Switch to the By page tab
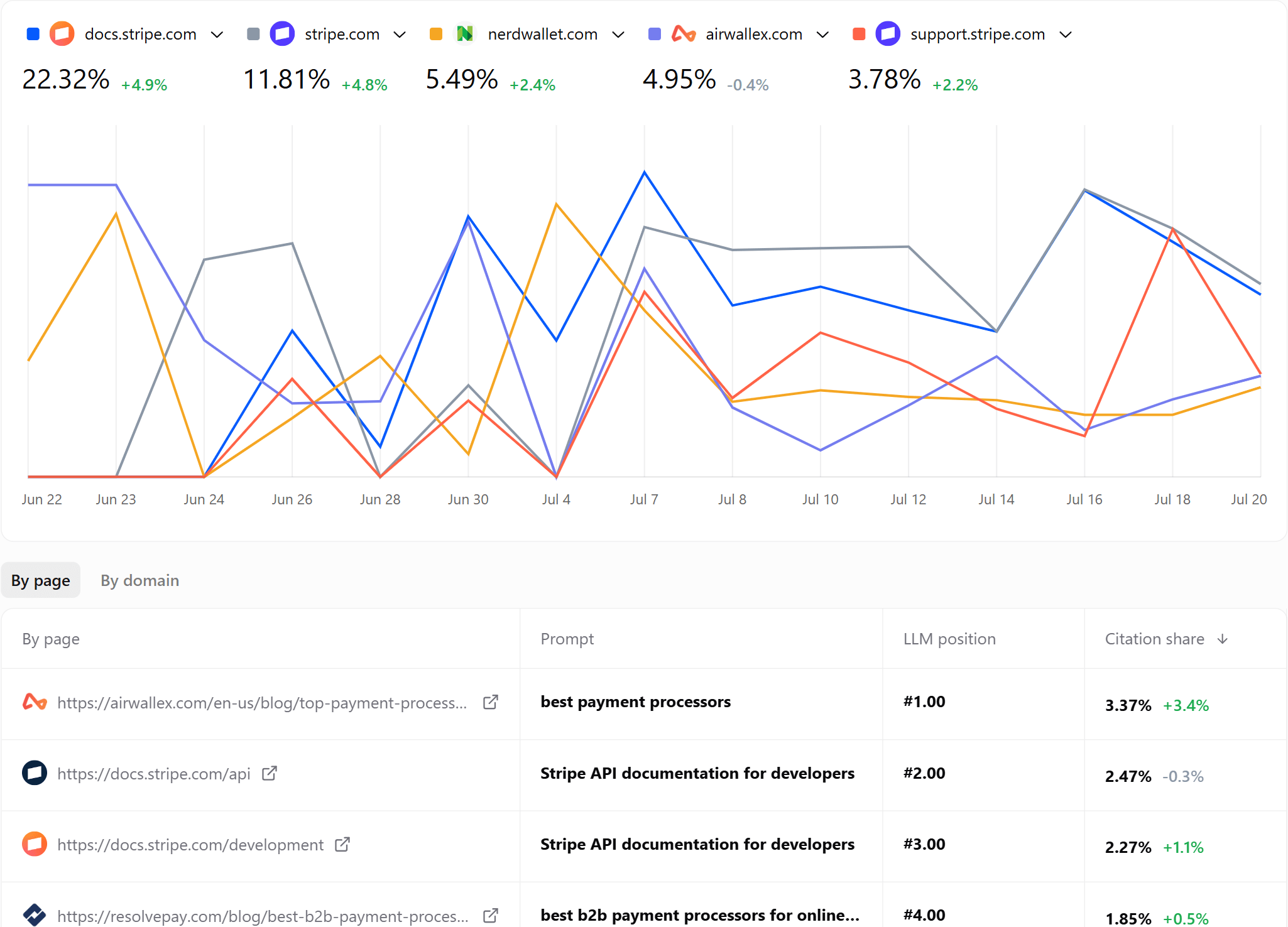Viewport: 1288px width, 927px height. 41,580
